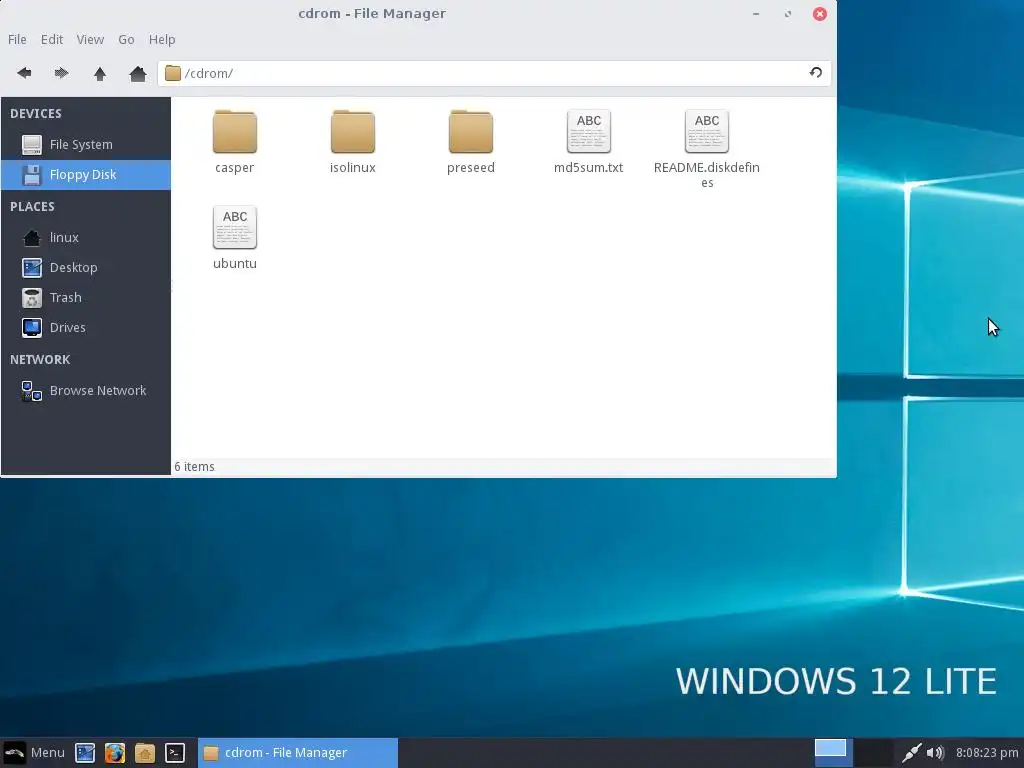Switch to the second workspace in pager
1024x768 pixels.
pos(874,753)
